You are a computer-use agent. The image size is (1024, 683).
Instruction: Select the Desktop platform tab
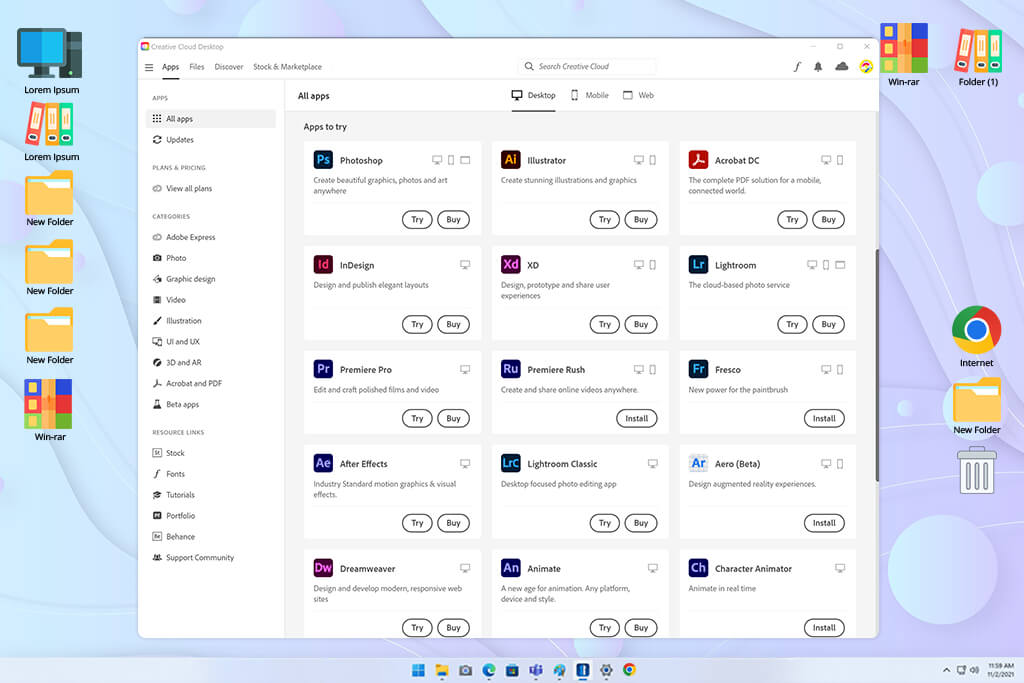point(534,95)
